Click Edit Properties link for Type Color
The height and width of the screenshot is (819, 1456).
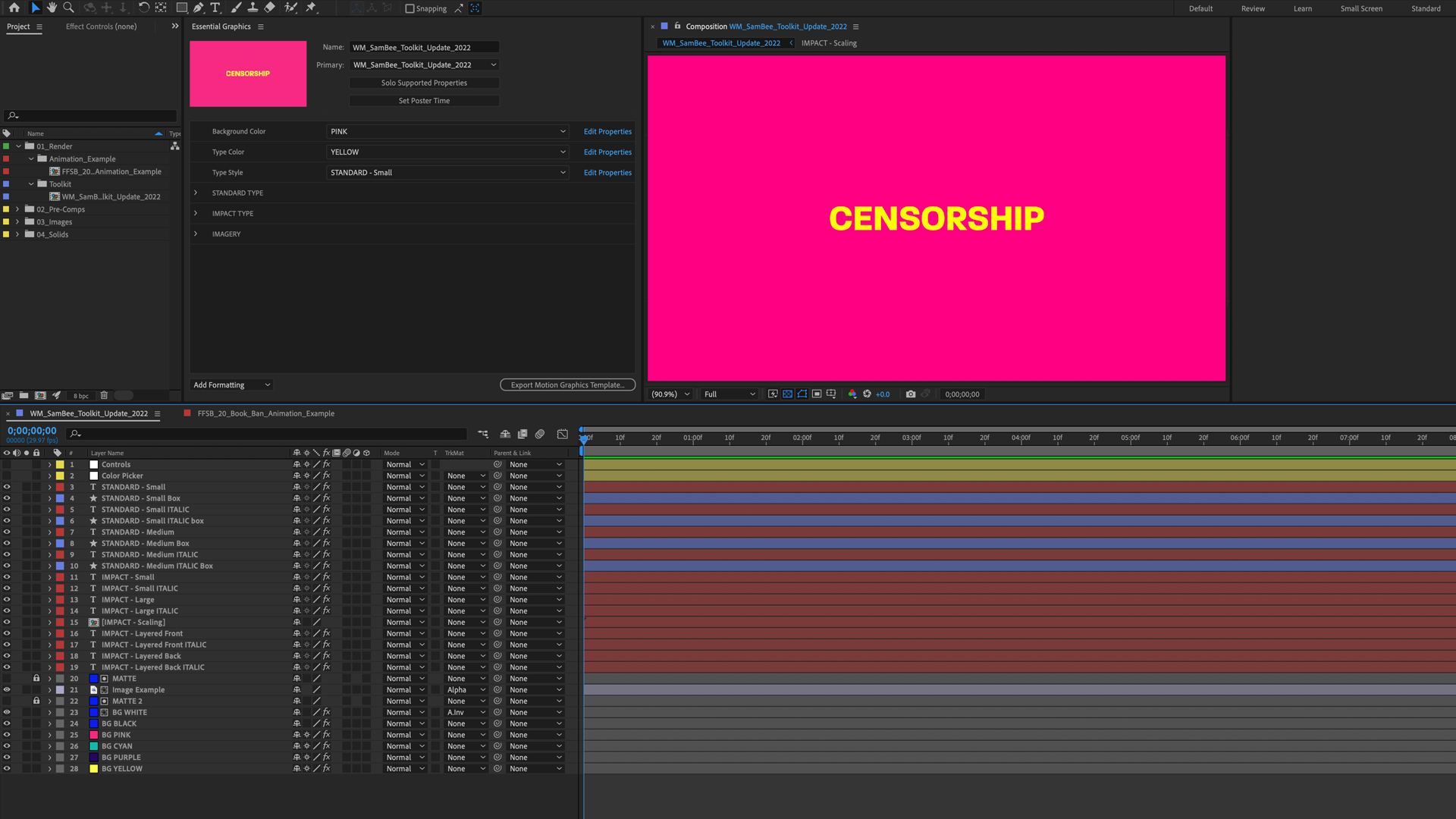607,152
